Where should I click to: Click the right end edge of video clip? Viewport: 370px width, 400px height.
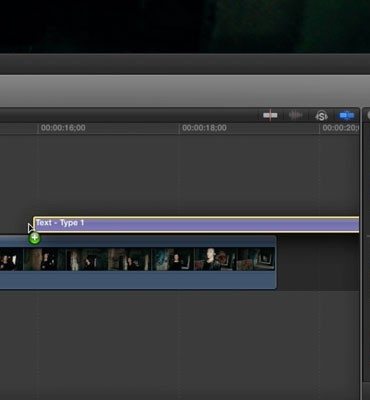276,262
